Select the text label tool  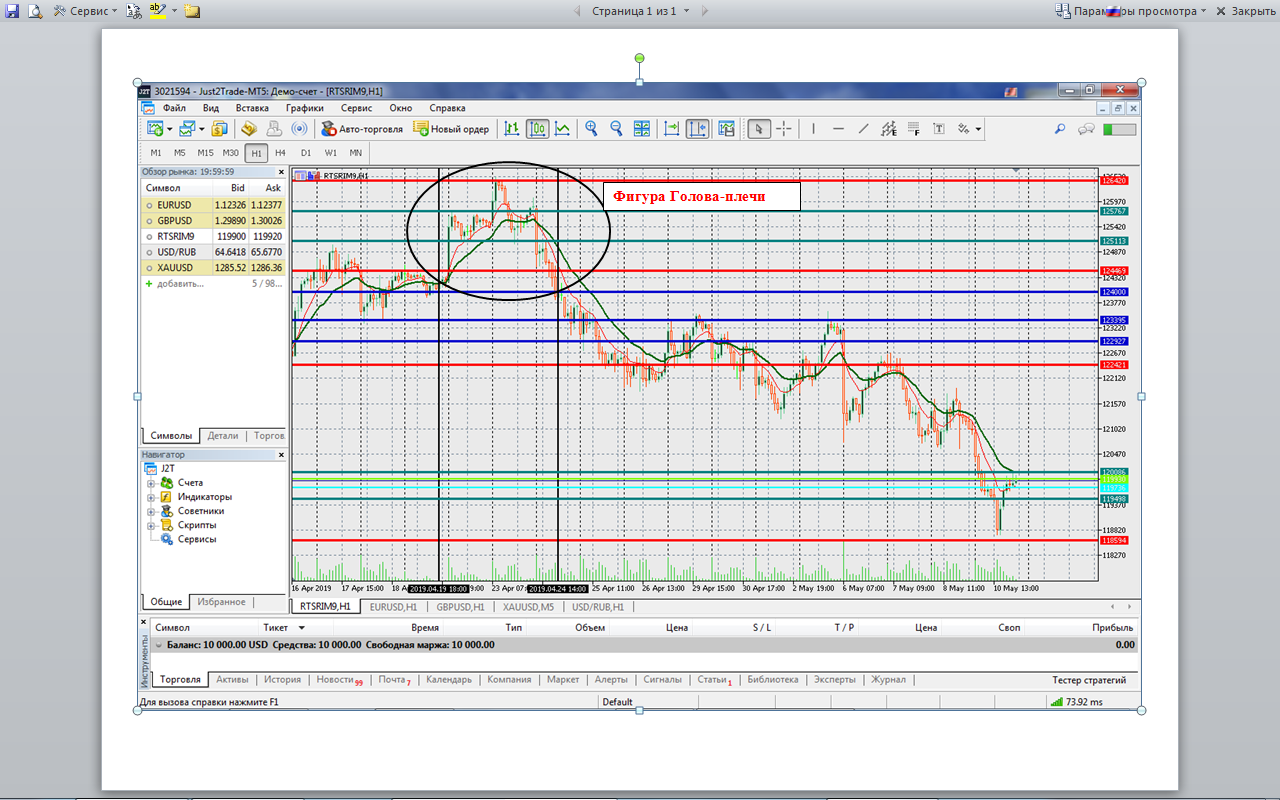tap(939, 129)
